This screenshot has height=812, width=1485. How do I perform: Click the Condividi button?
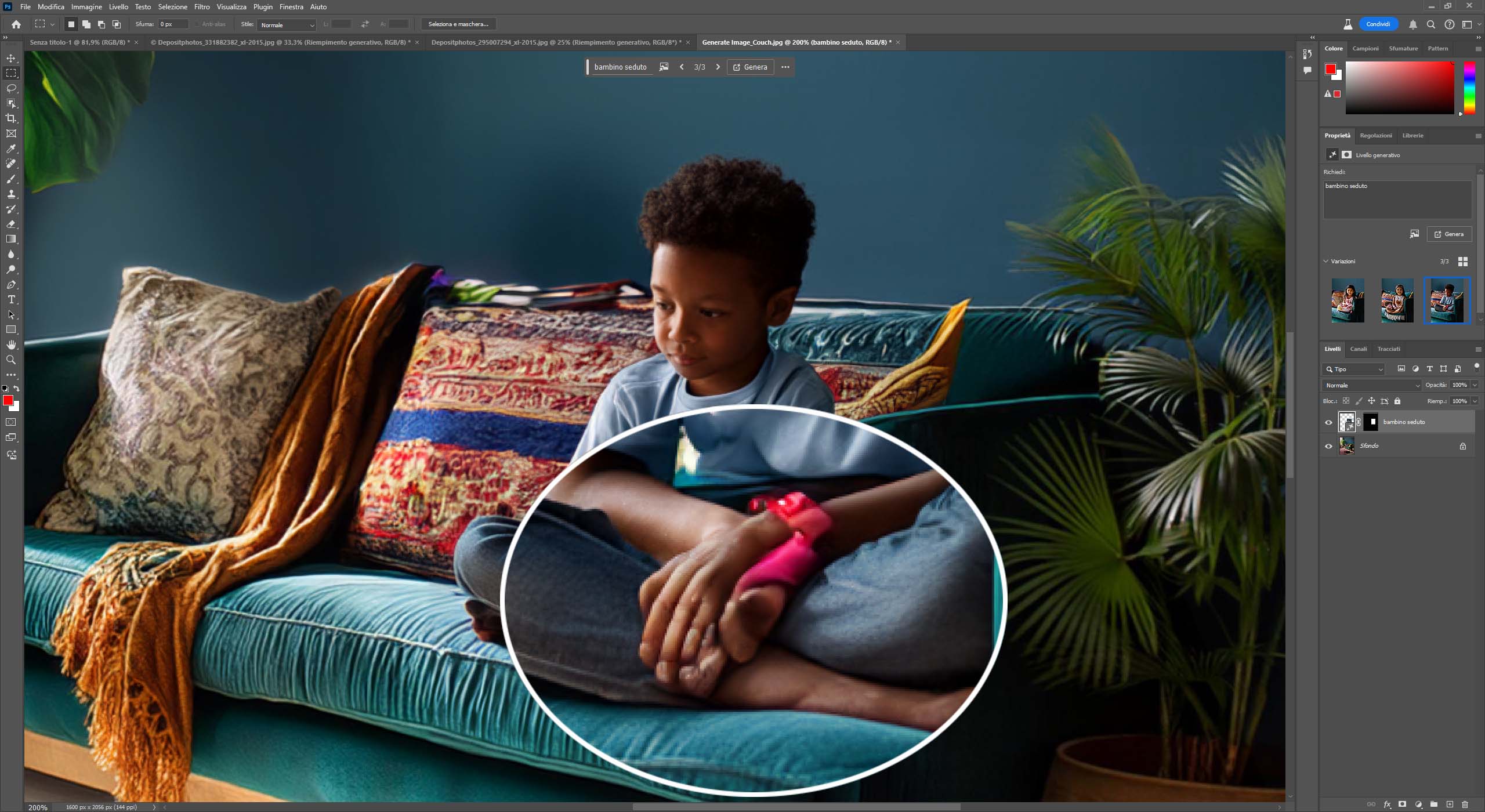(x=1378, y=24)
